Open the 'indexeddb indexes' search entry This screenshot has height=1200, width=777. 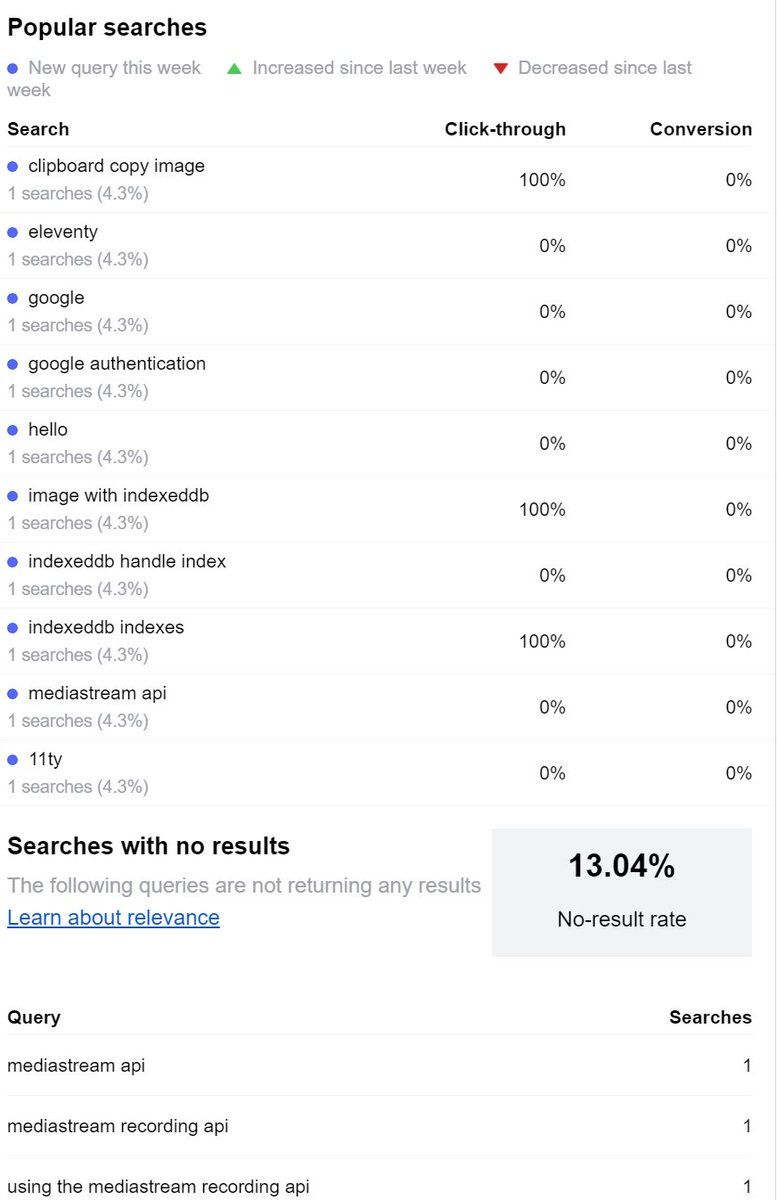pos(106,628)
